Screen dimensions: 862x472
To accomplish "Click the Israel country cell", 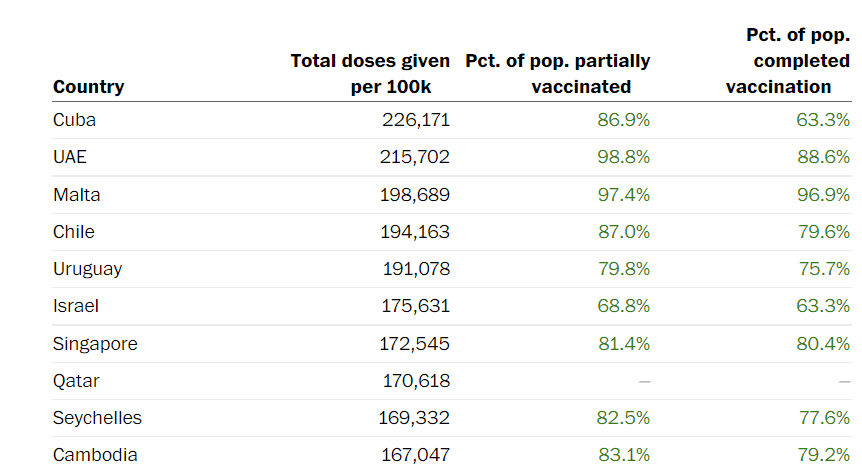I will click(x=76, y=306).
